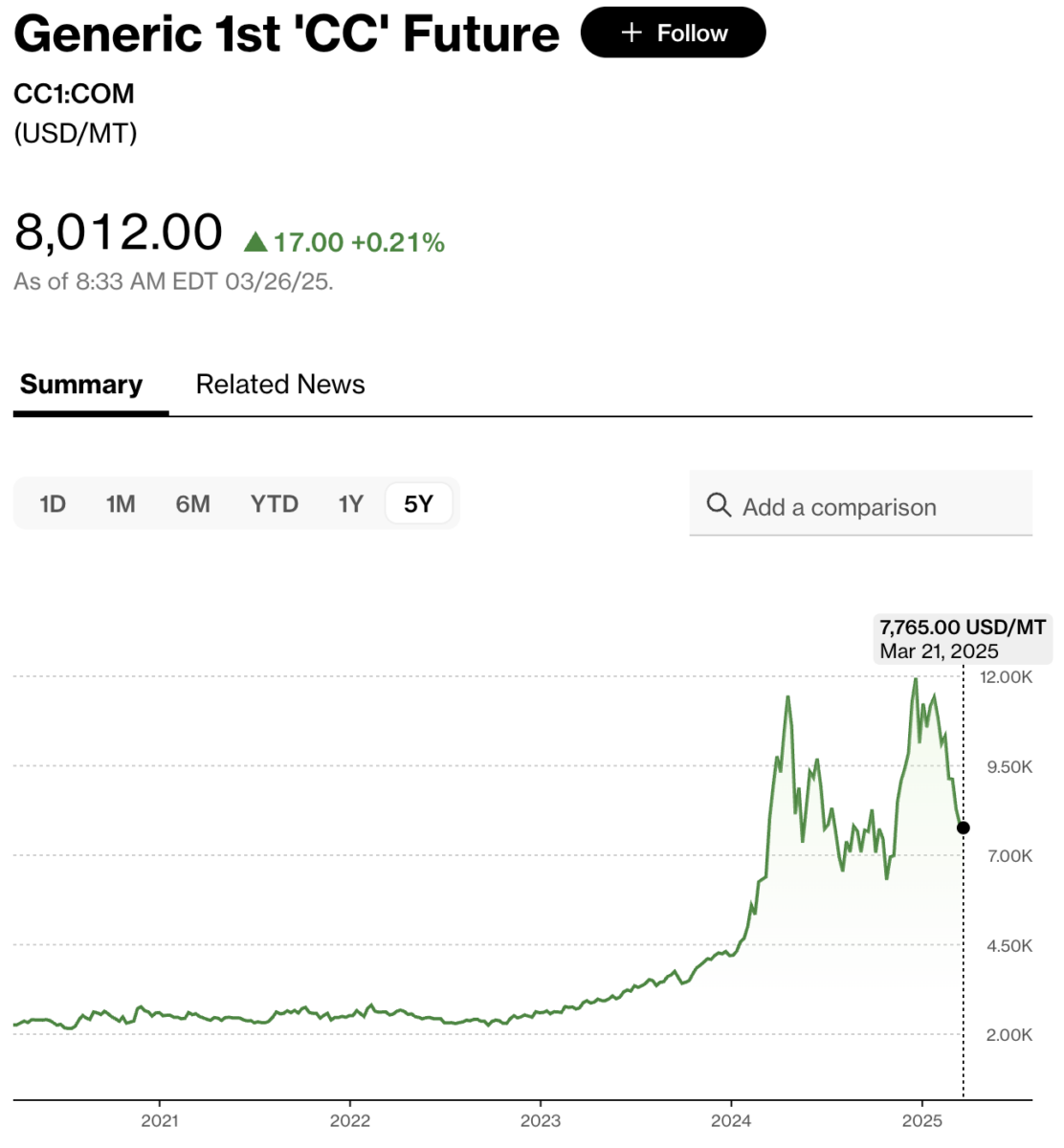Select the 1Y chart range
This screenshot has height=1148, width=1064.
(x=351, y=504)
